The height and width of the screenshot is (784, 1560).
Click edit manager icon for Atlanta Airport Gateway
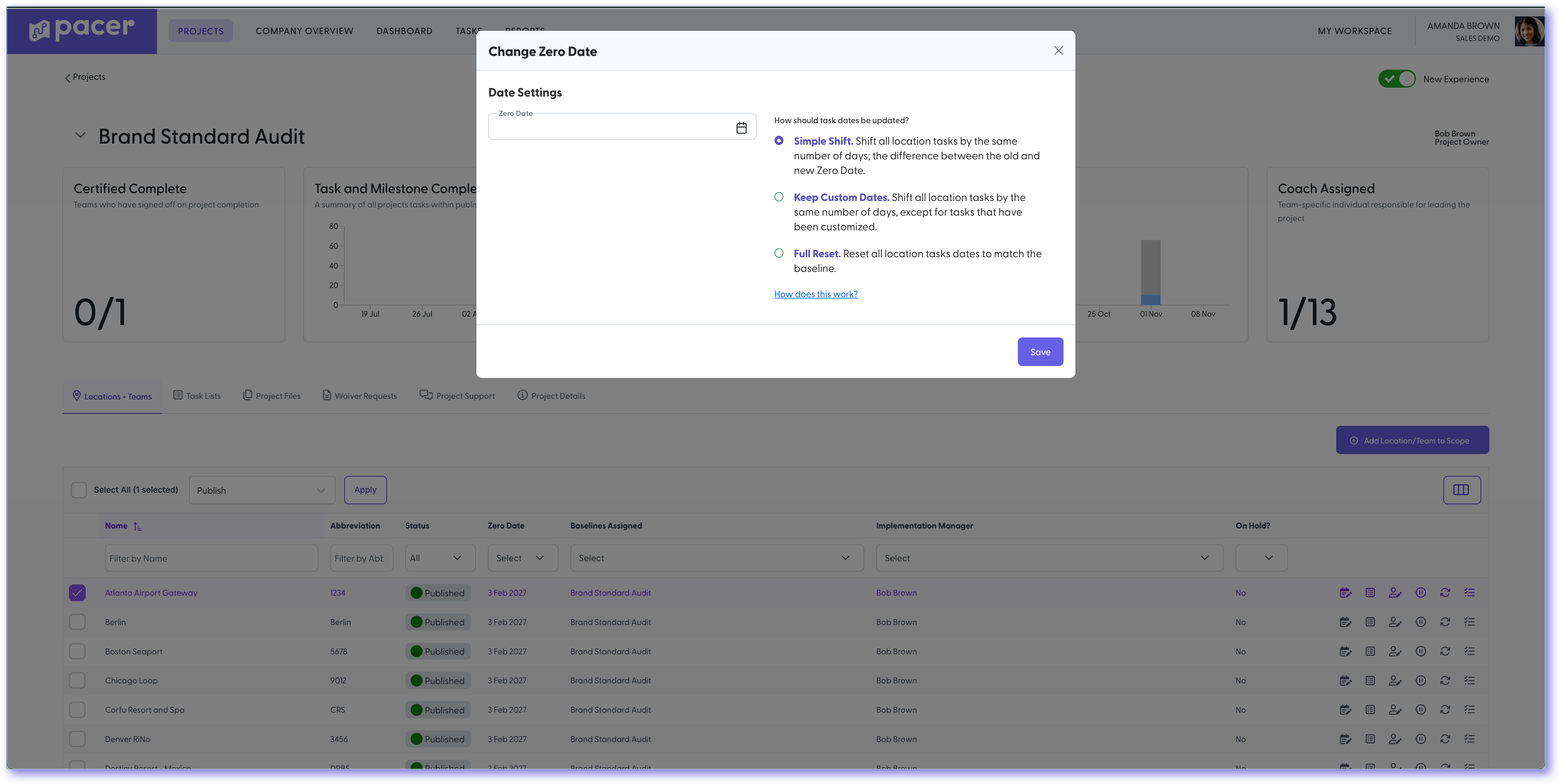point(1395,593)
